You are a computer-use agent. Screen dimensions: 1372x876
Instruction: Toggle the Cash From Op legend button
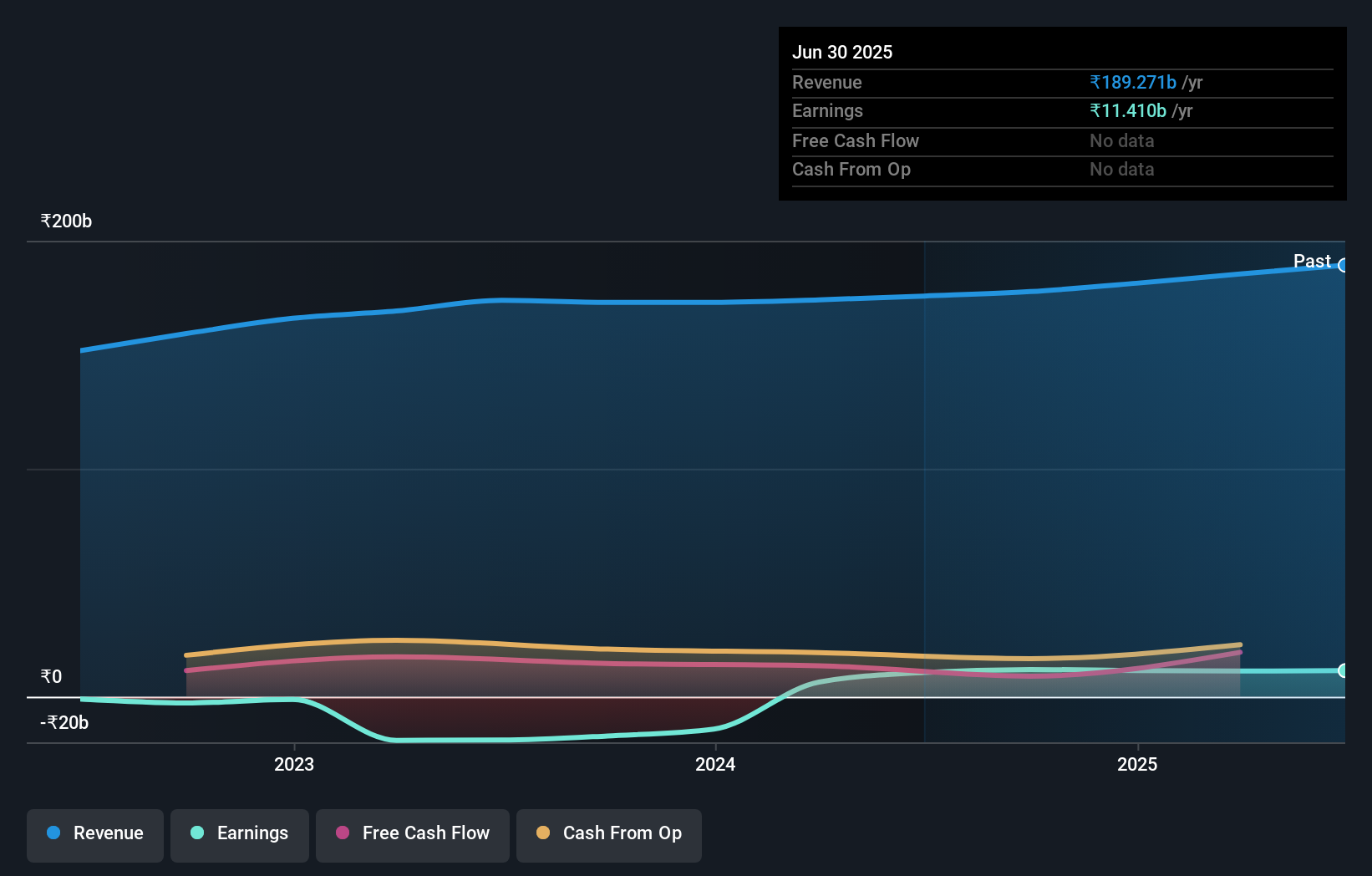(609, 835)
